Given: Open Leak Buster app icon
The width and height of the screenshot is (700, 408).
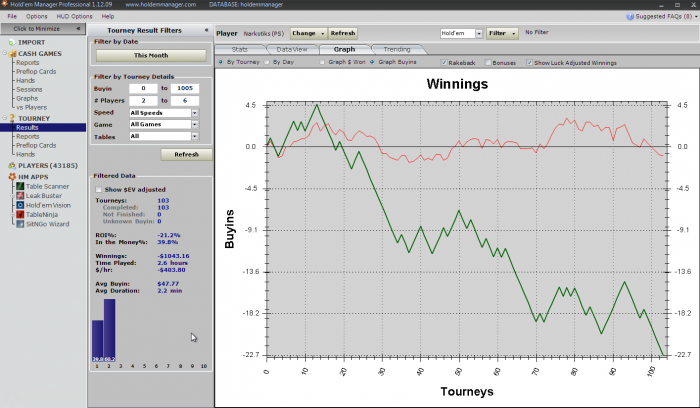Looking at the screenshot, I should 20,196.
